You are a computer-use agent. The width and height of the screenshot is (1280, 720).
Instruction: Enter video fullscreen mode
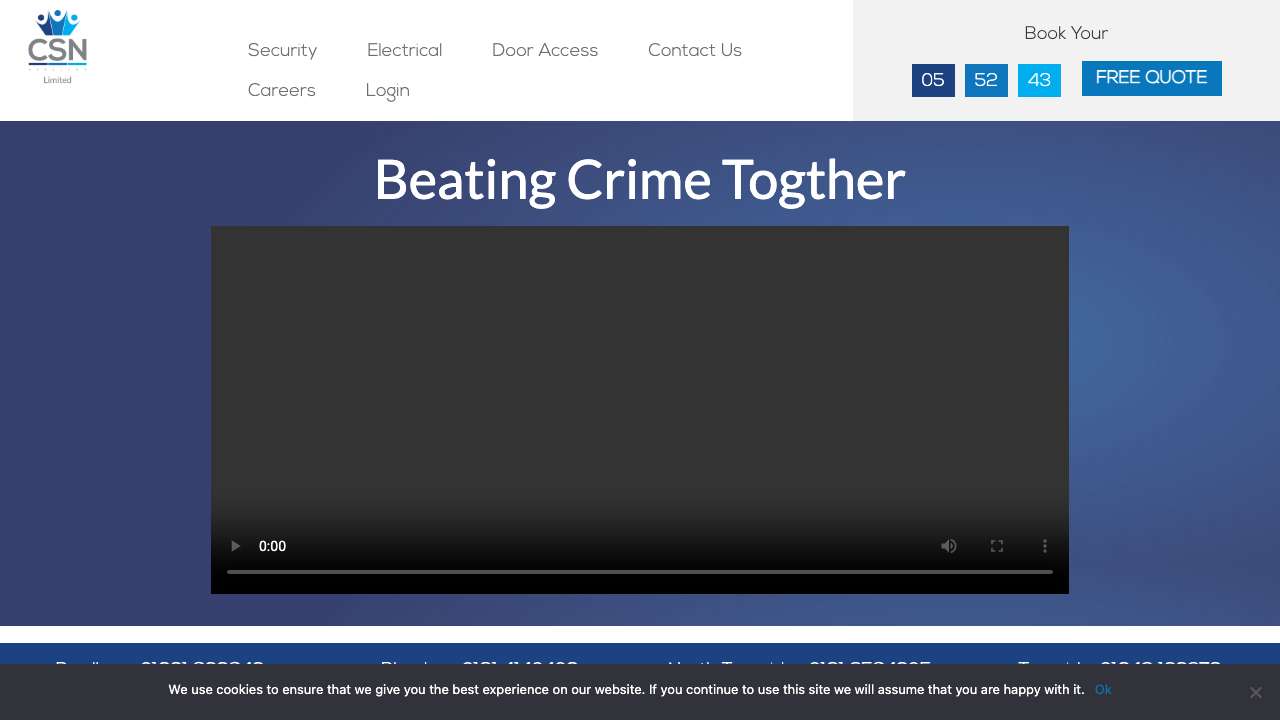tap(997, 546)
